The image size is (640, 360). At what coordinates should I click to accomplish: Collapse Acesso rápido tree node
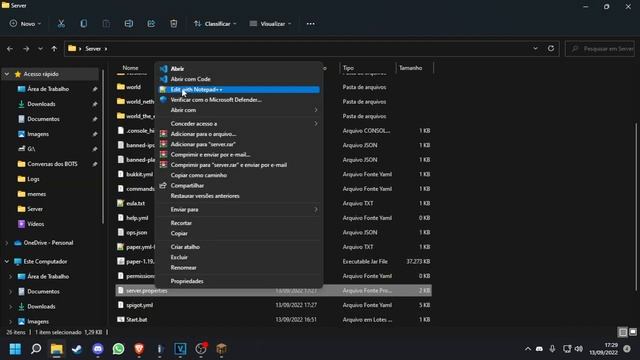pyautogui.click(x=7, y=74)
